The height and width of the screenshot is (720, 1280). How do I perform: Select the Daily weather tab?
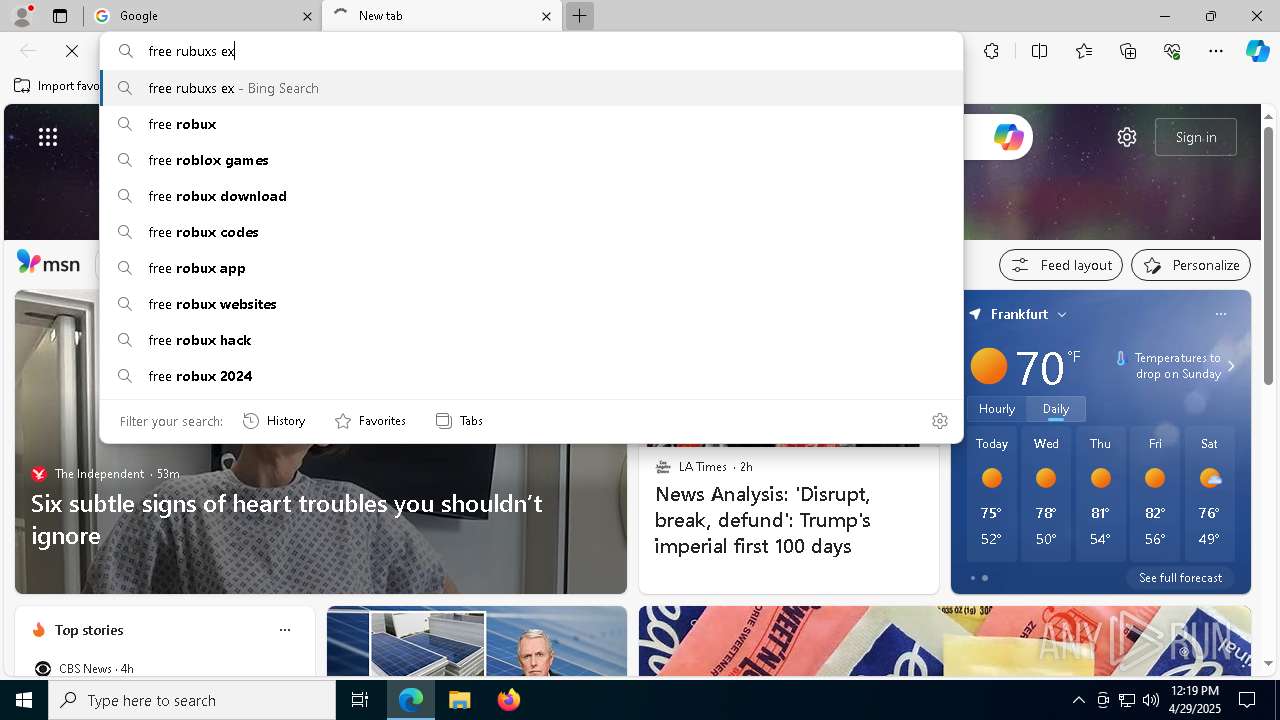tap(1056, 408)
